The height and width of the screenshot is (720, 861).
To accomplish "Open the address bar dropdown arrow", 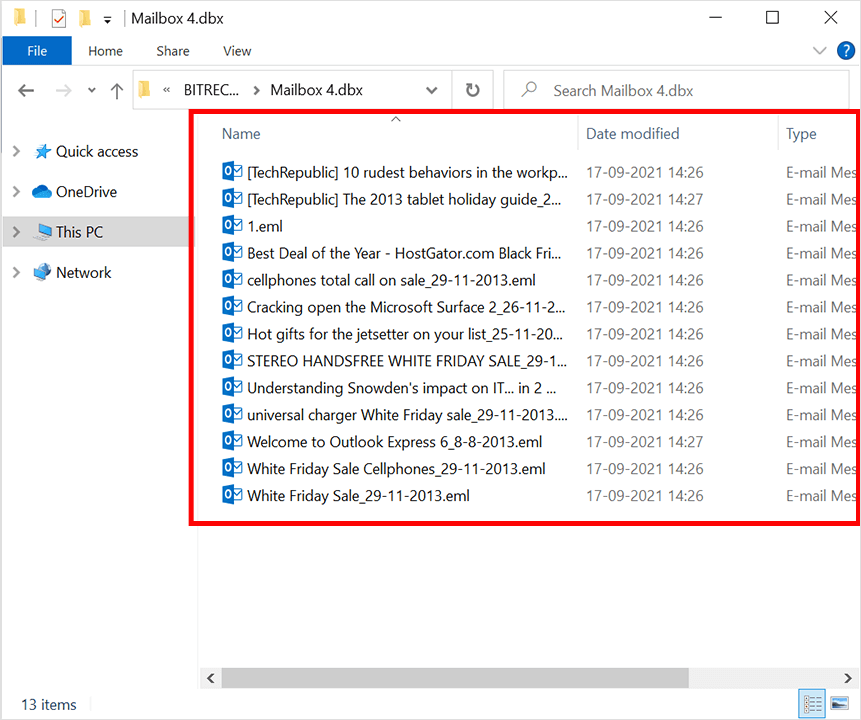I will click(431, 89).
